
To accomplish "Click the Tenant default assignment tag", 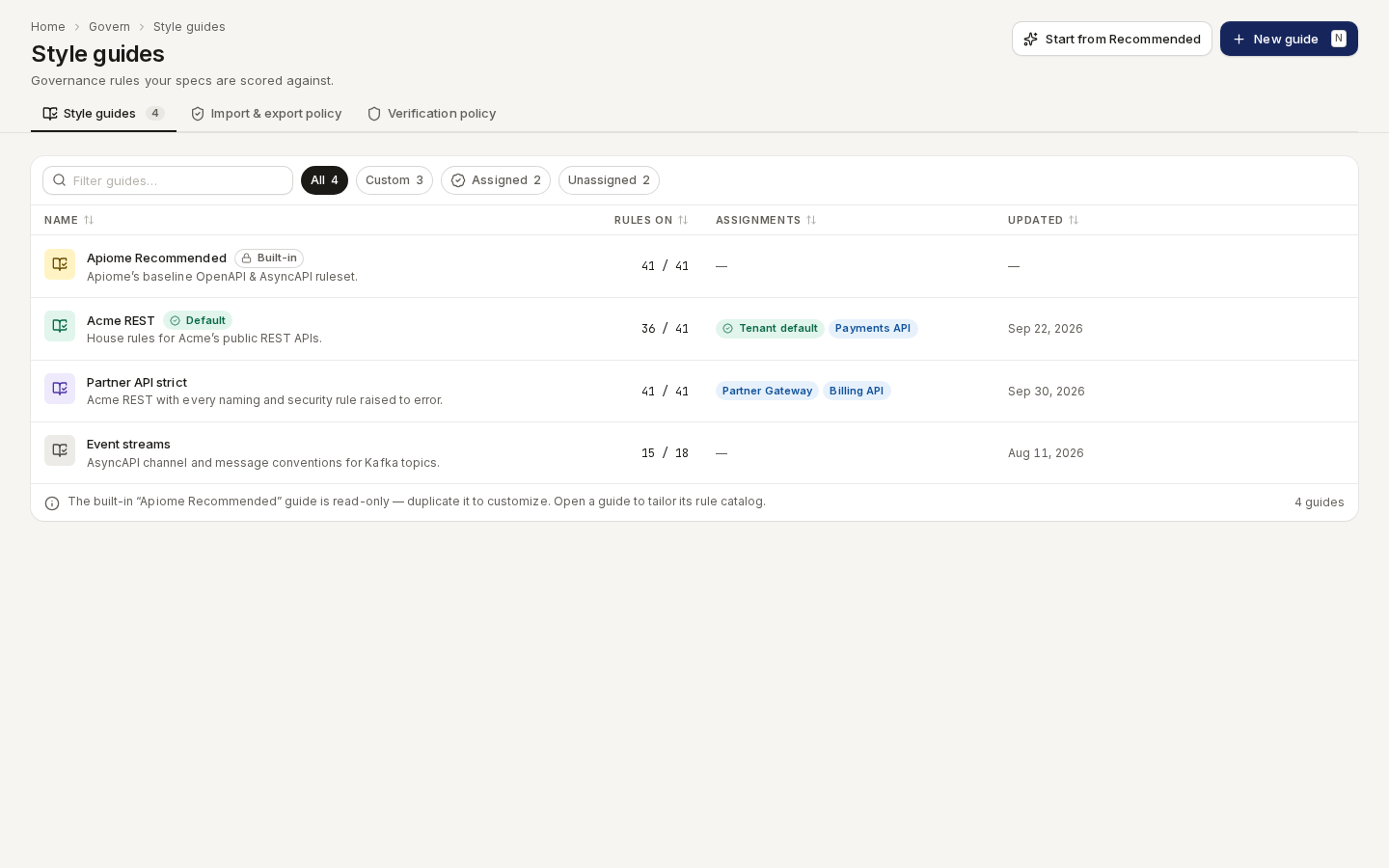I will pyautogui.click(x=770, y=329).
